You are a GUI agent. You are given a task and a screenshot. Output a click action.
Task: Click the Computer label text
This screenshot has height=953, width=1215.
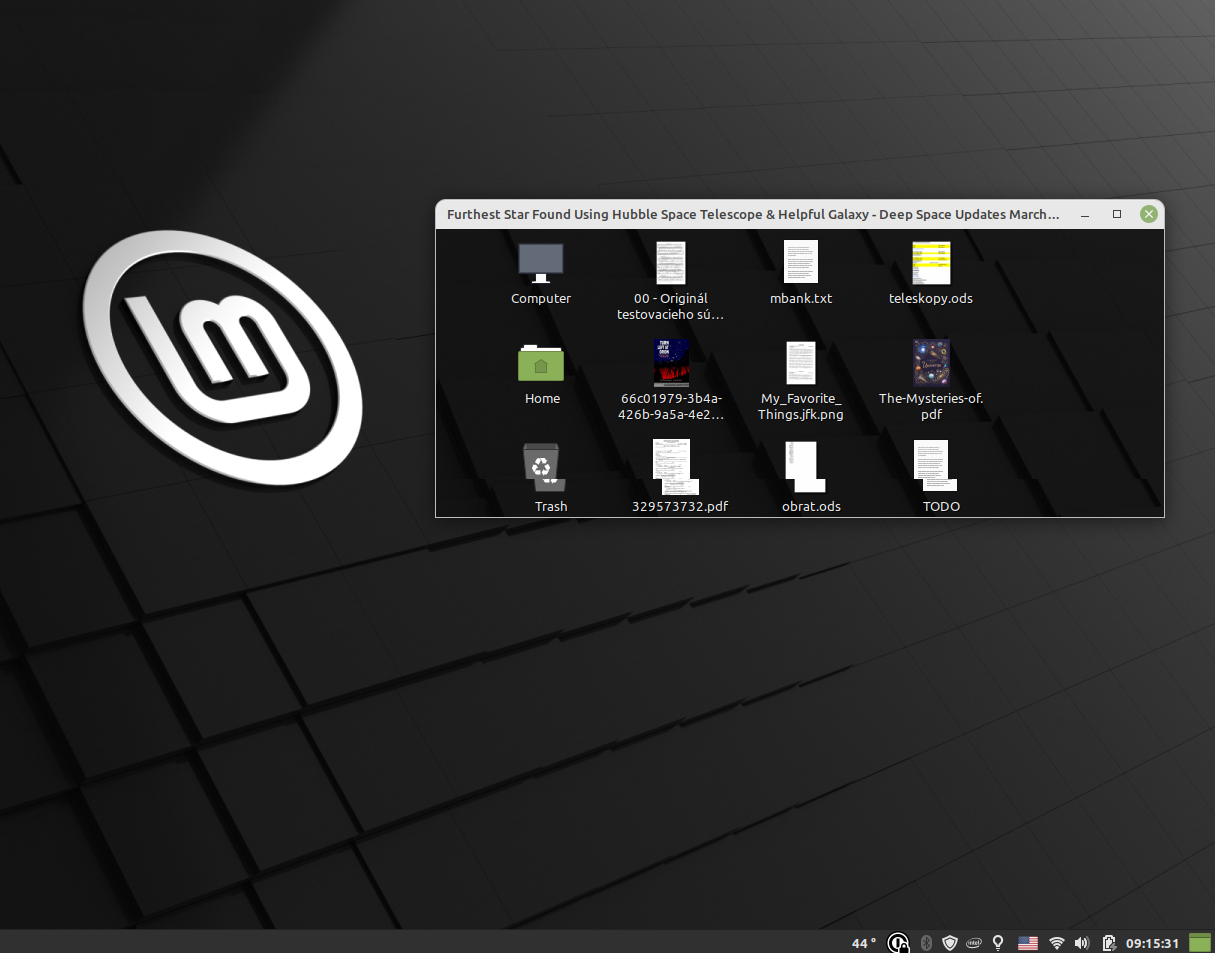coord(541,298)
